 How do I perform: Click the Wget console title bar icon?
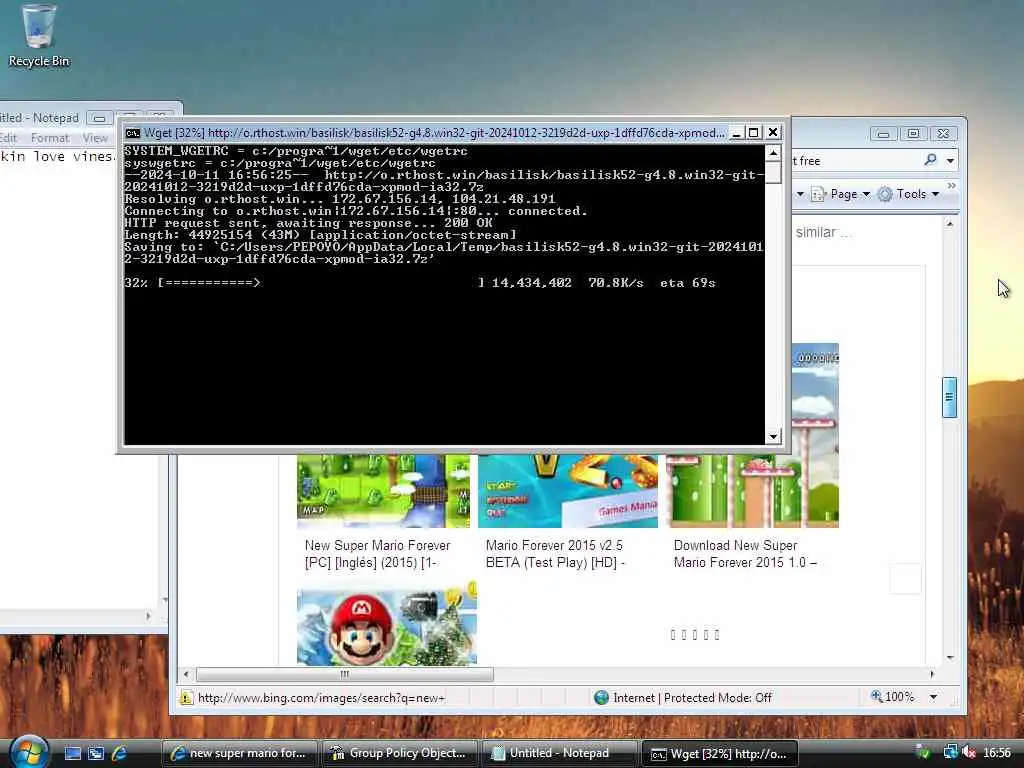(133, 133)
